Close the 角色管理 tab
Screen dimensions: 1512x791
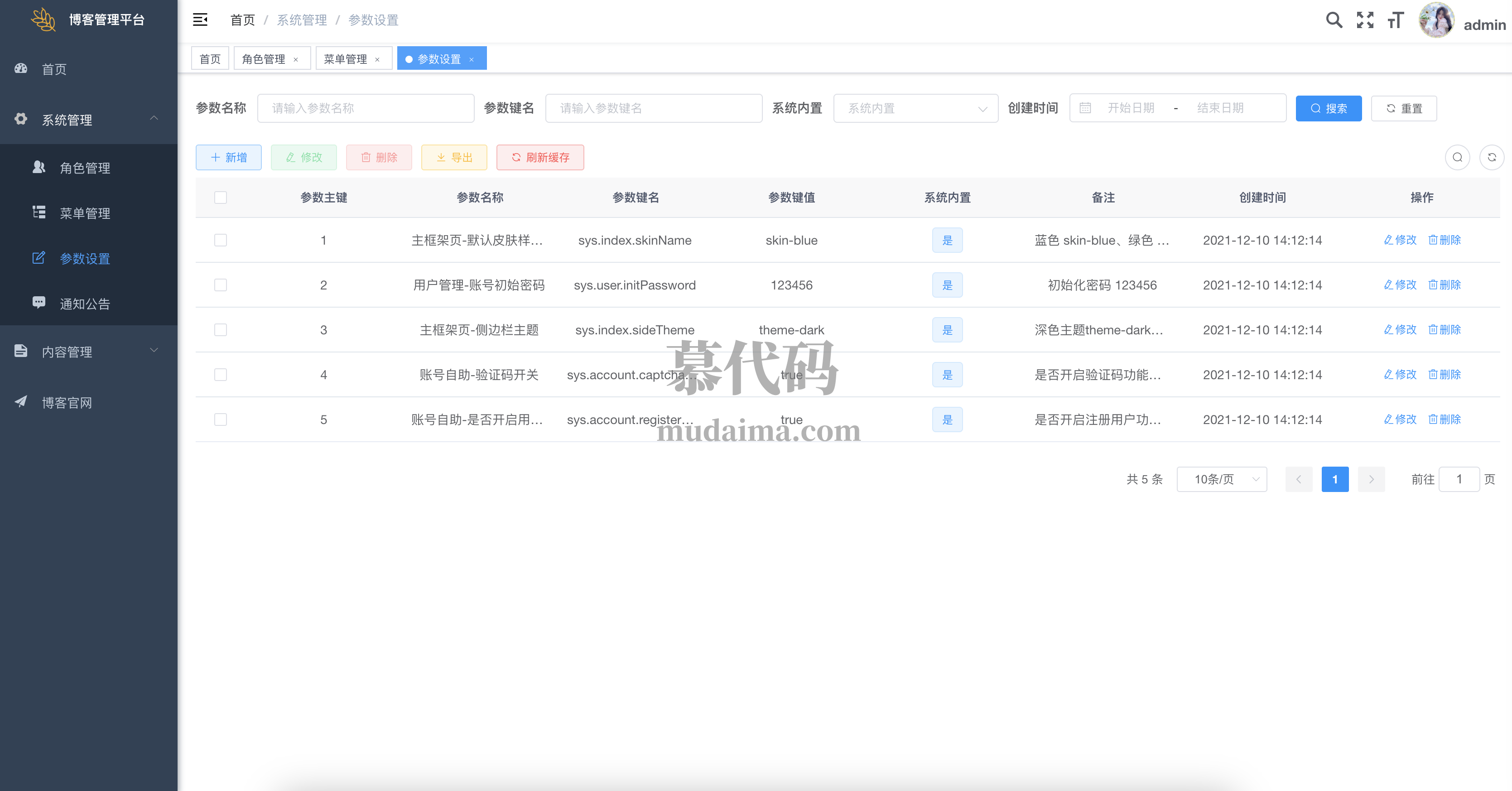296,59
